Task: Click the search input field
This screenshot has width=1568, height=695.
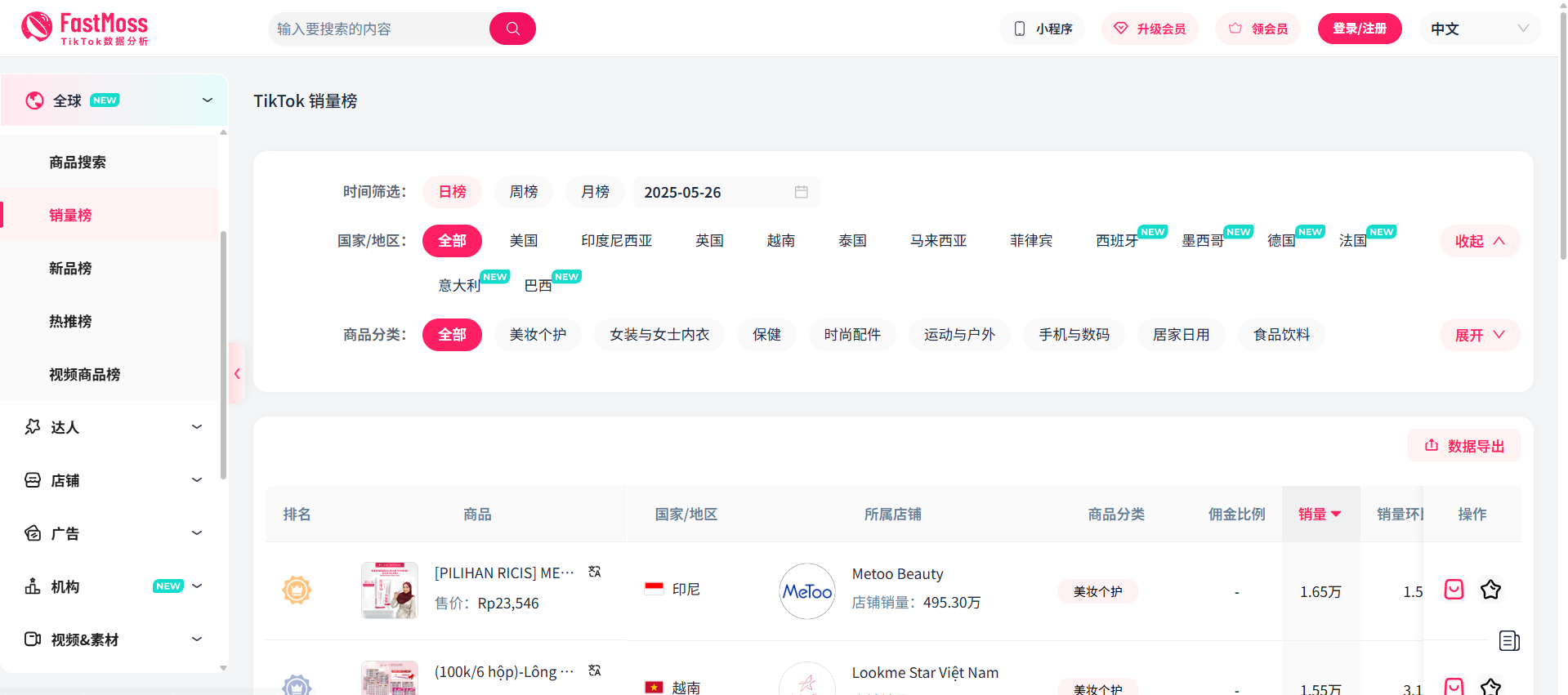Action: pyautogui.click(x=379, y=29)
